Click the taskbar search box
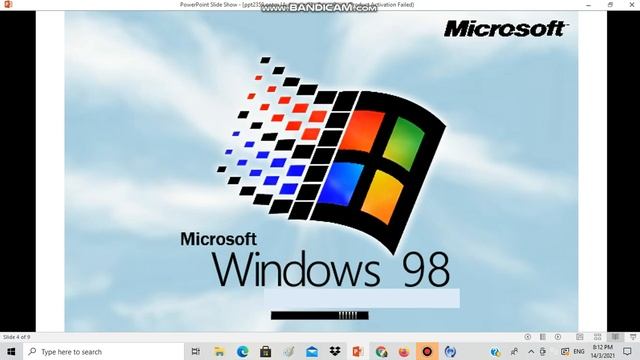The width and height of the screenshot is (640, 360). pyautogui.click(x=104, y=351)
